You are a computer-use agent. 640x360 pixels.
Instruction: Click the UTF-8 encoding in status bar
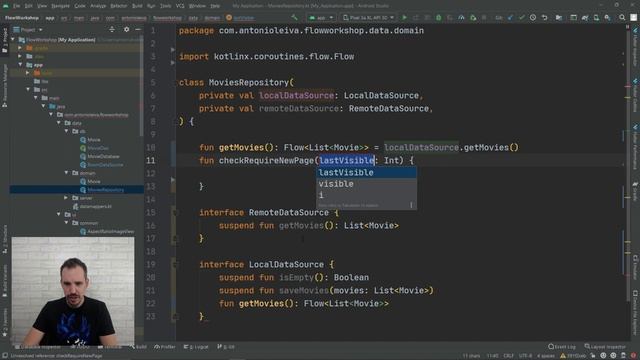(525, 356)
